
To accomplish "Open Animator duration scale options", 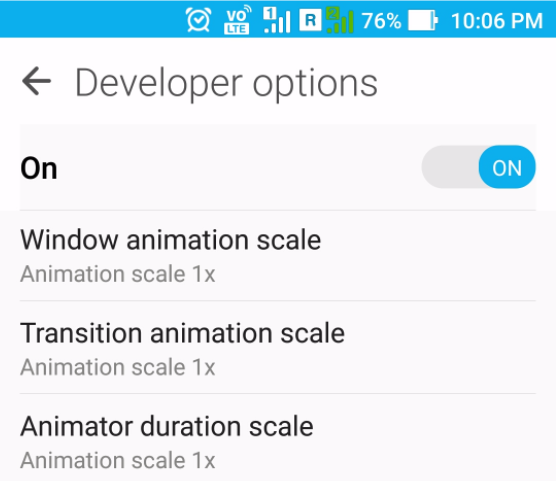I will [x=278, y=438].
